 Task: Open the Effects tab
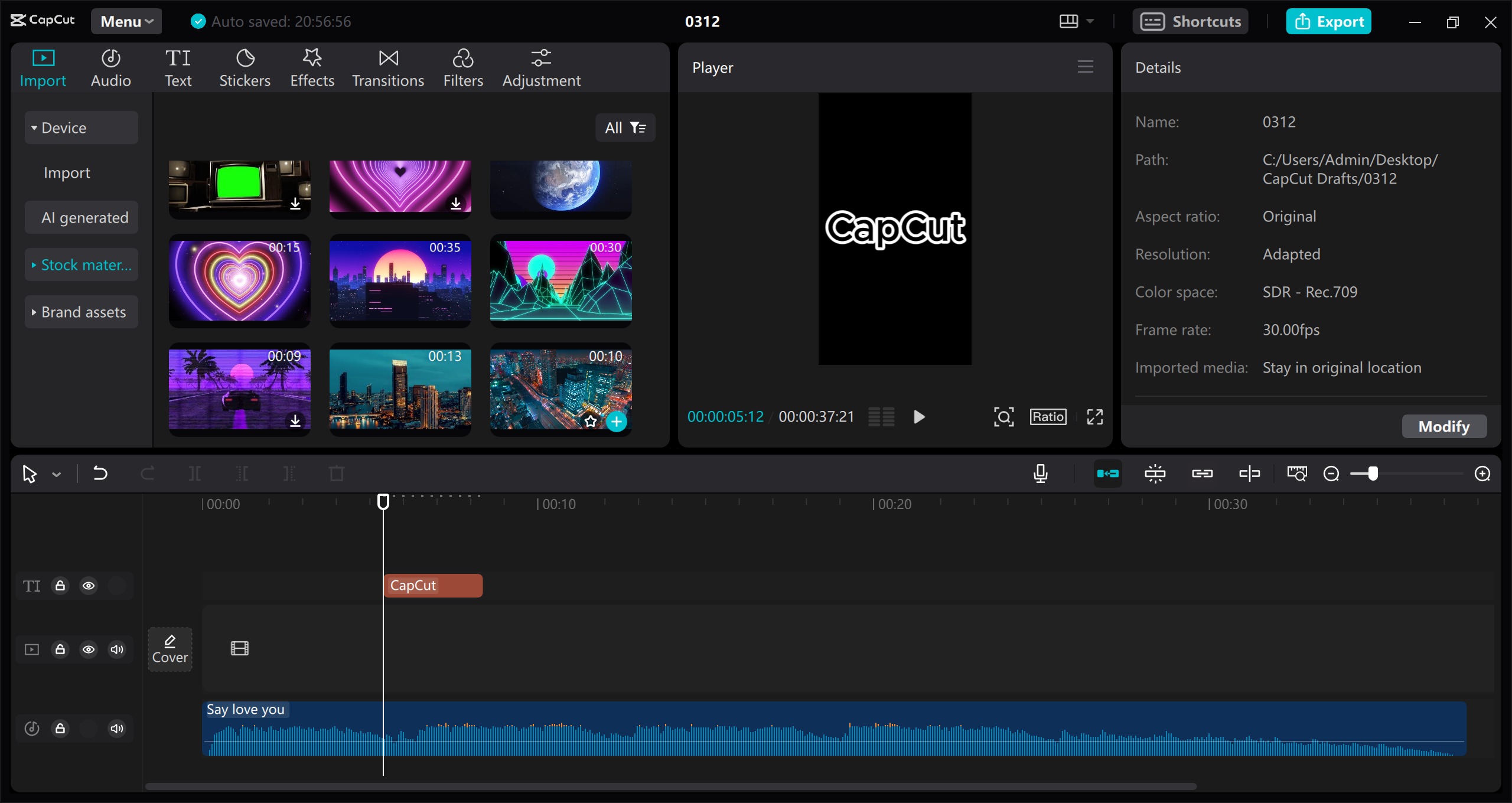[312, 68]
